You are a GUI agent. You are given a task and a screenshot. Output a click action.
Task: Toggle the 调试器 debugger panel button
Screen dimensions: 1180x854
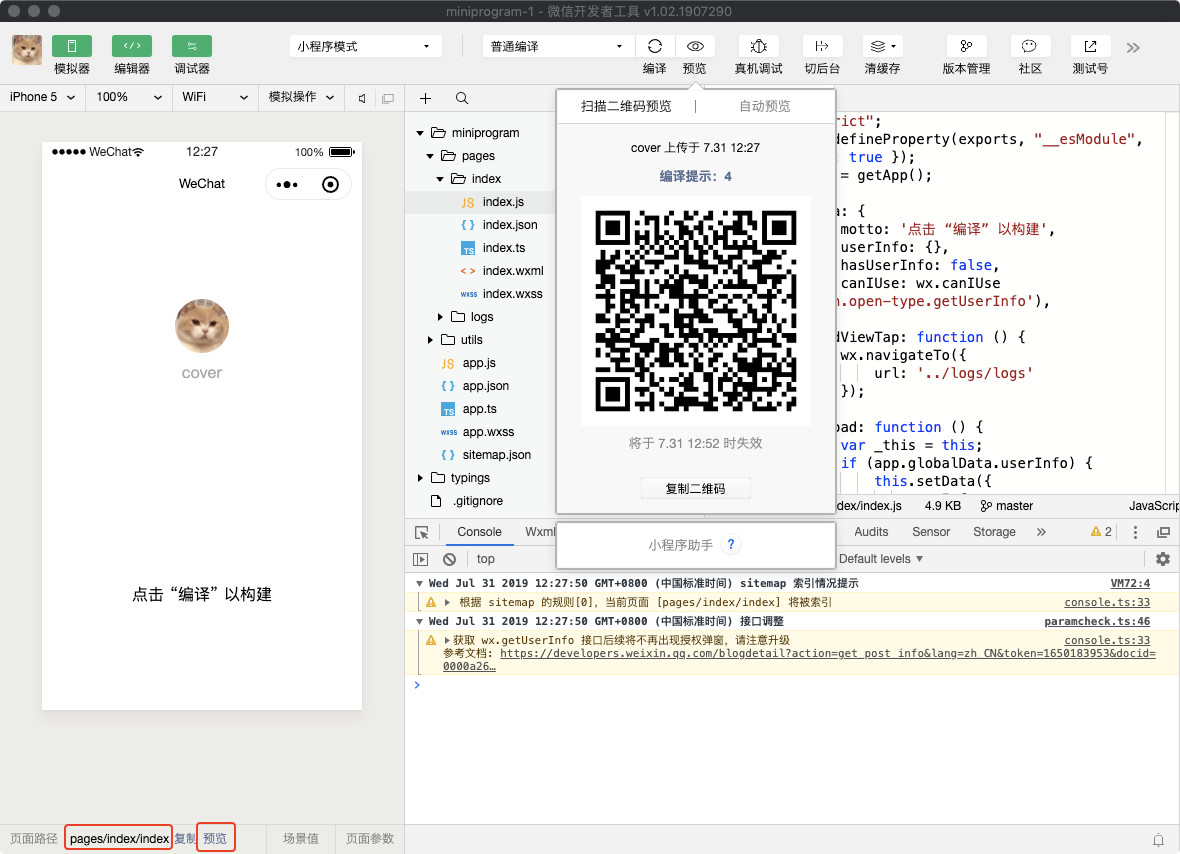(x=192, y=47)
